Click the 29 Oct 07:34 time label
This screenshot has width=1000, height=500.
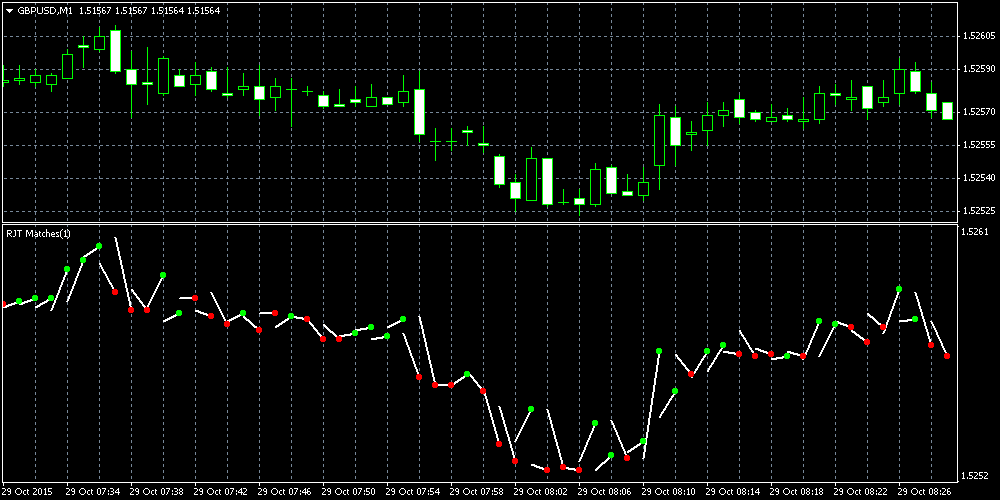click(94, 492)
